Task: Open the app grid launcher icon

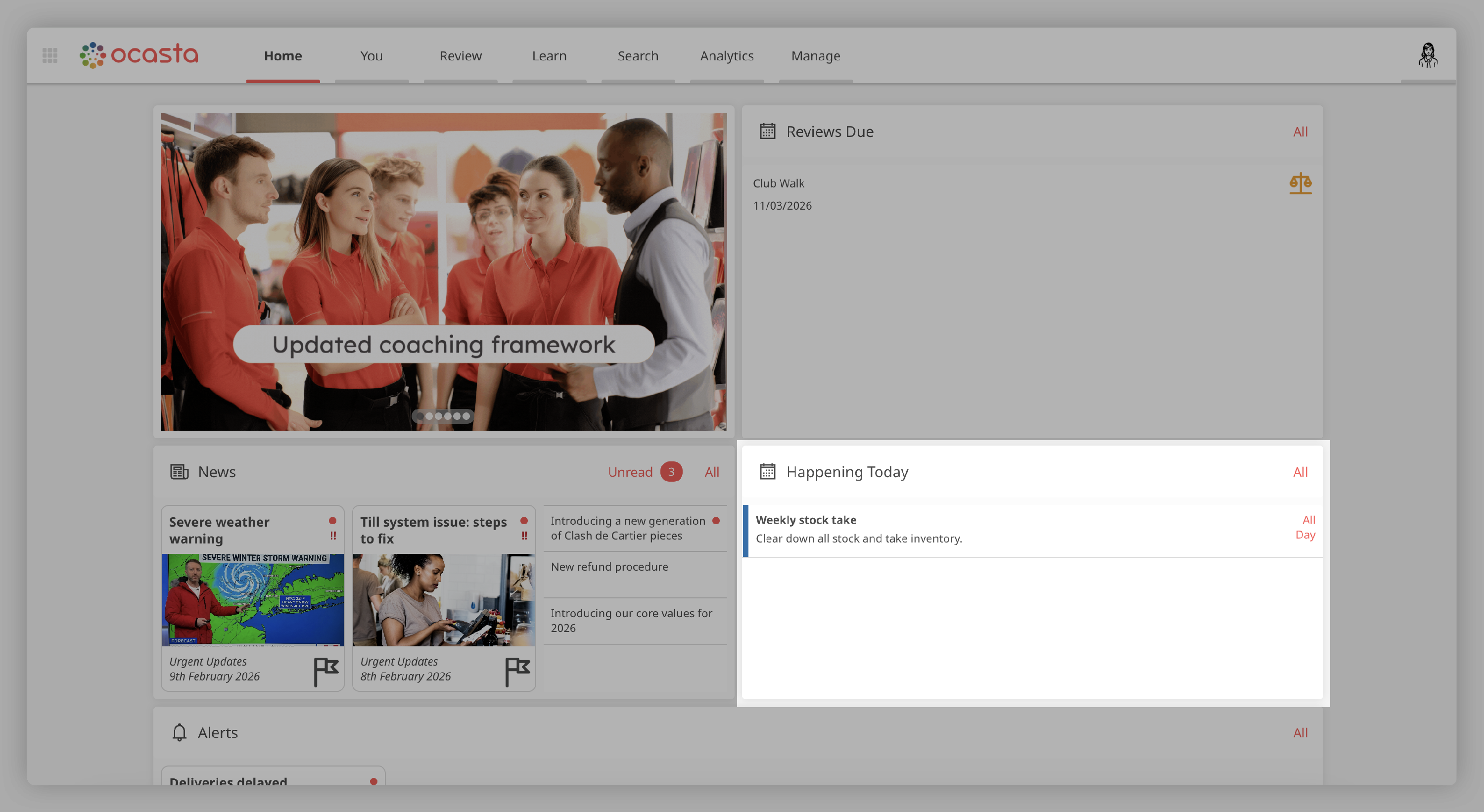Action: (50, 55)
